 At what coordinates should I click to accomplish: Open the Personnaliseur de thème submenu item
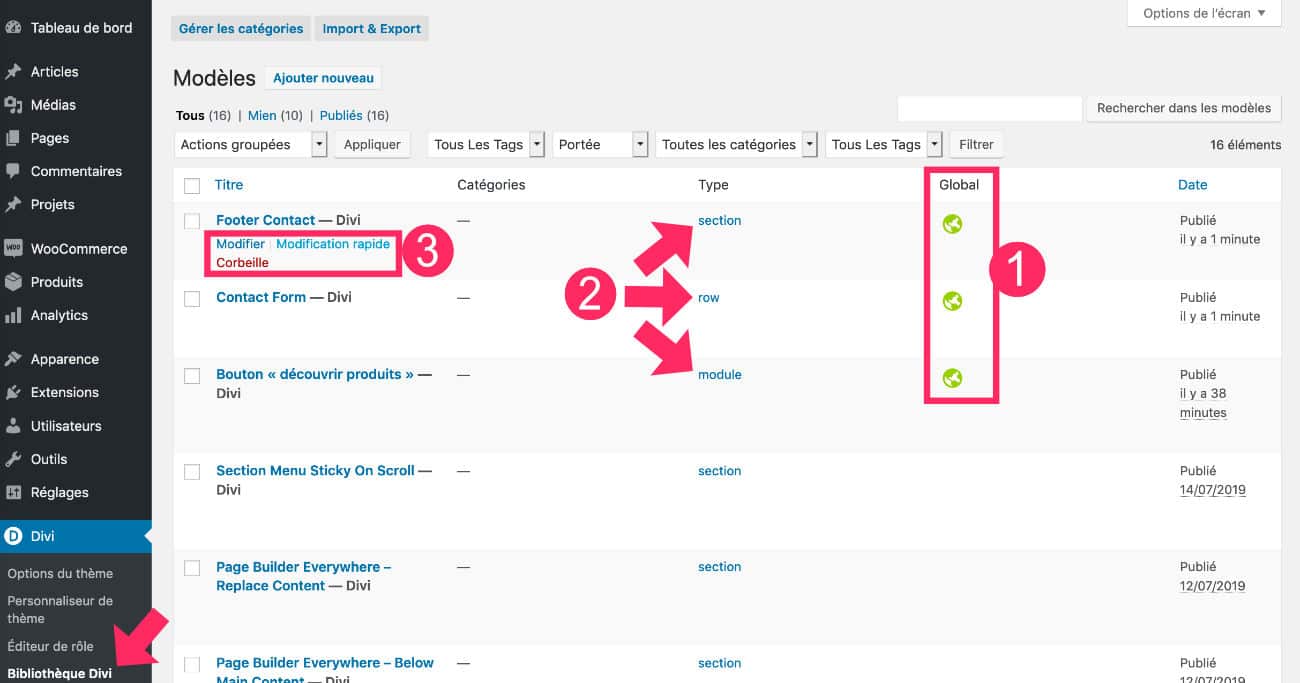point(60,609)
